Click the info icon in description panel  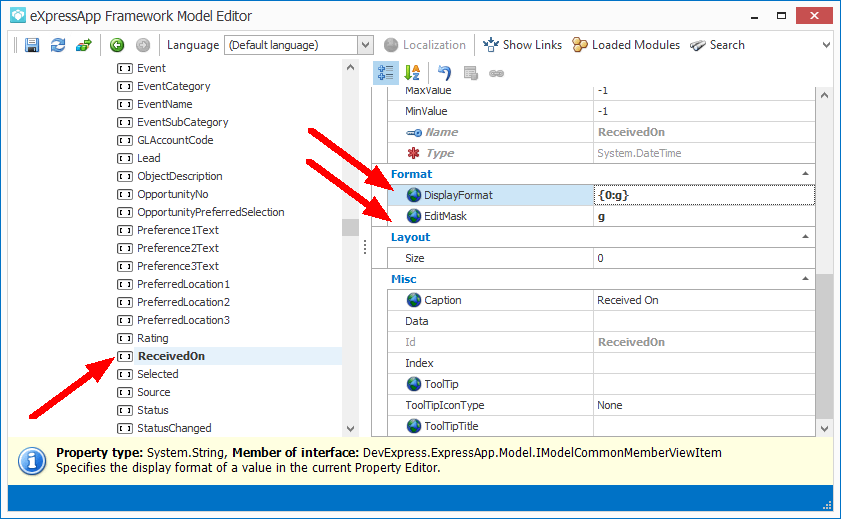point(32,461)
